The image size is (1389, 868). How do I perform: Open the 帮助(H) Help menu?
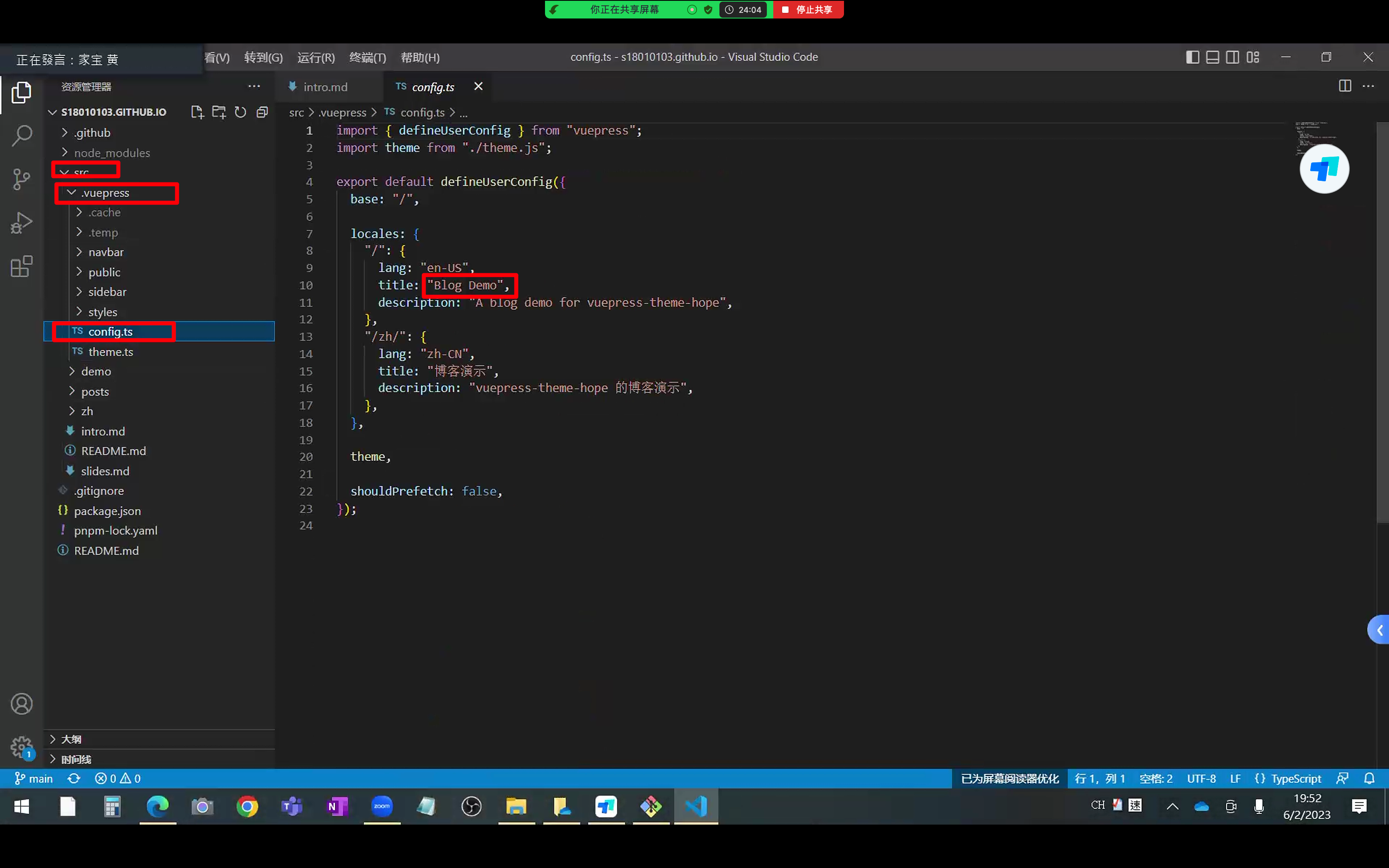click(x=420, y=57)
